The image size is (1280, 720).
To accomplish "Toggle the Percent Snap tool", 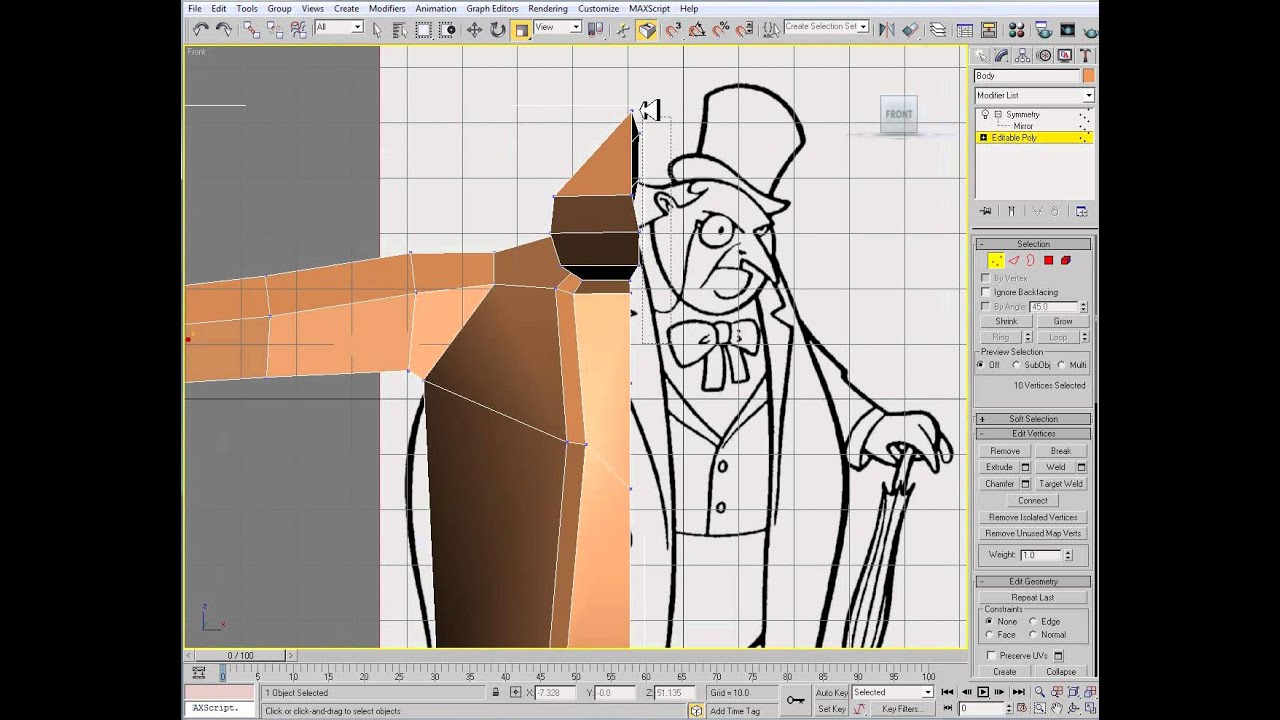I will pos(721,30).
